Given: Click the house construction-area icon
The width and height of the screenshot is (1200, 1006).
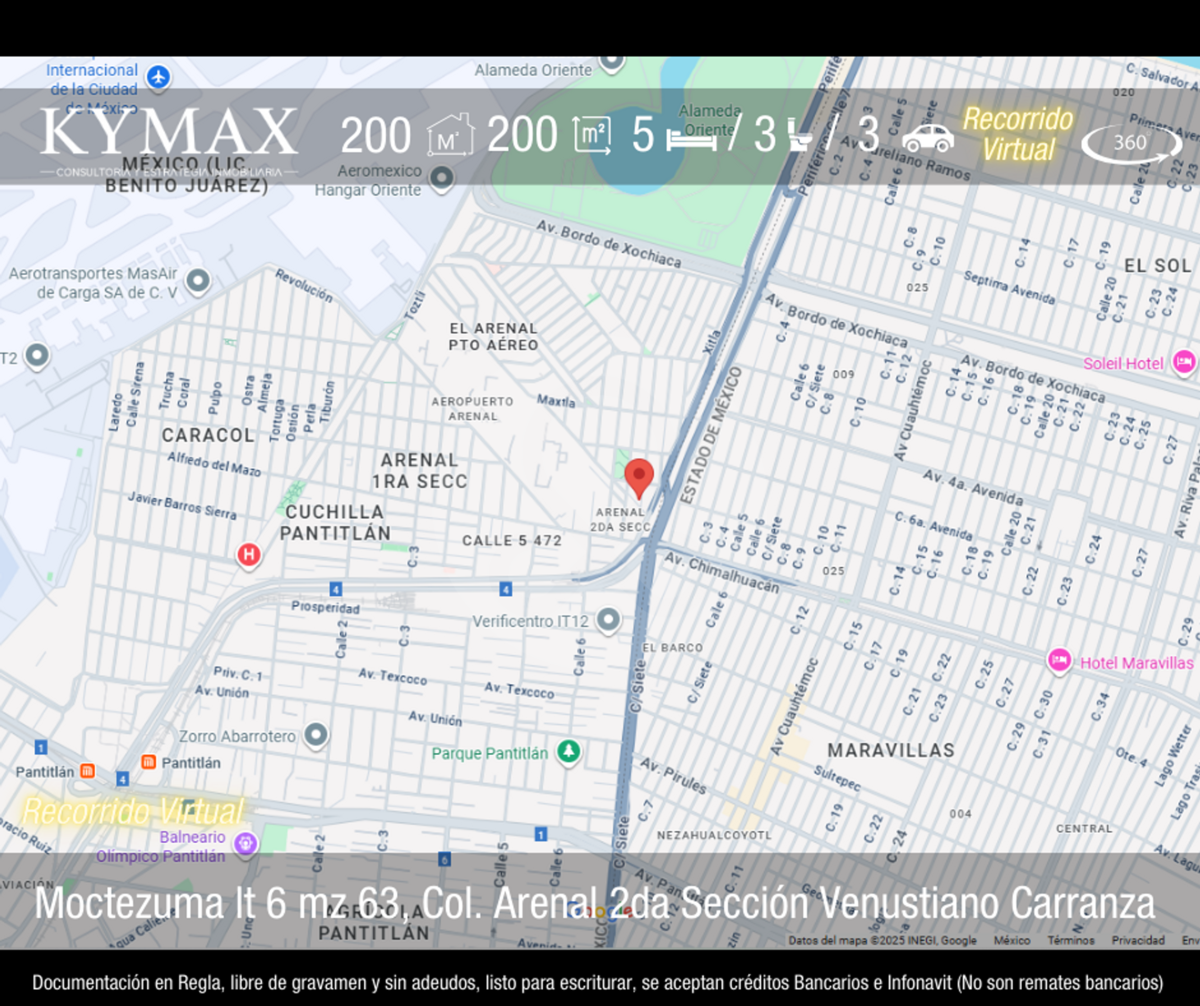Looking at the screenshot, I should click(450, 135).
